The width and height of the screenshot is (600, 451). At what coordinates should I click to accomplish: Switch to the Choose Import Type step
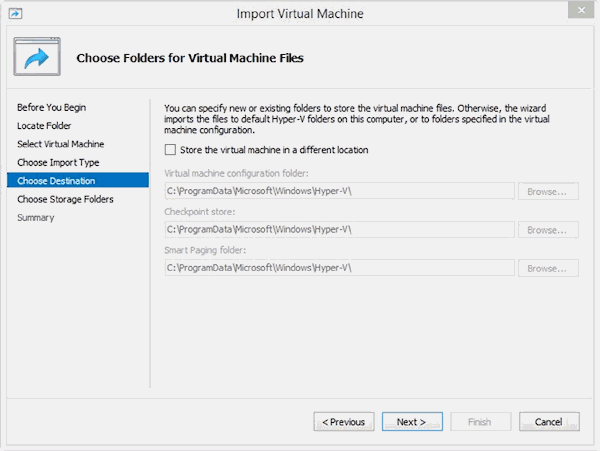(58, 162)
